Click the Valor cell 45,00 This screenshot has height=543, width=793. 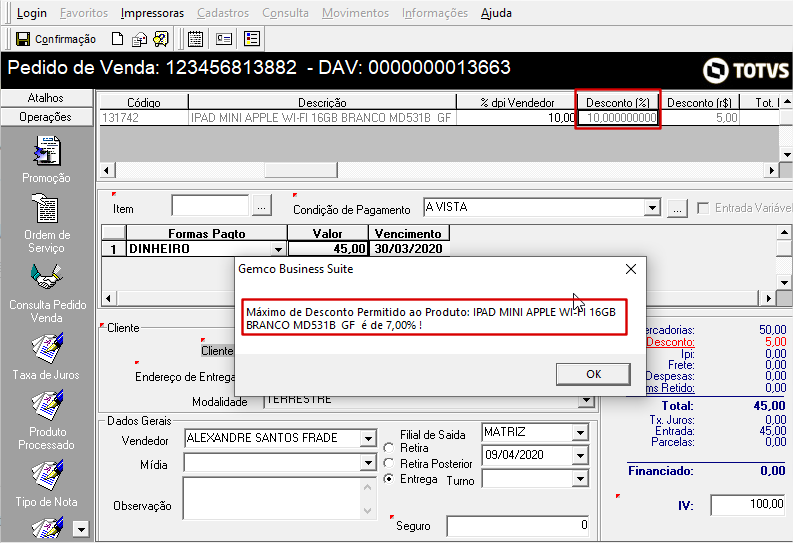coord(328,249)
